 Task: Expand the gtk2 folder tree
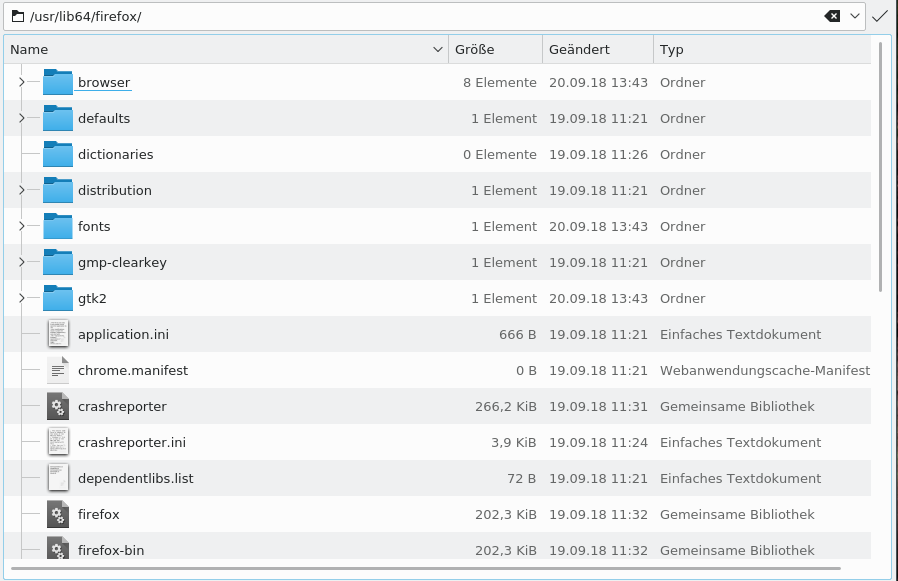[x=22, y=299]
